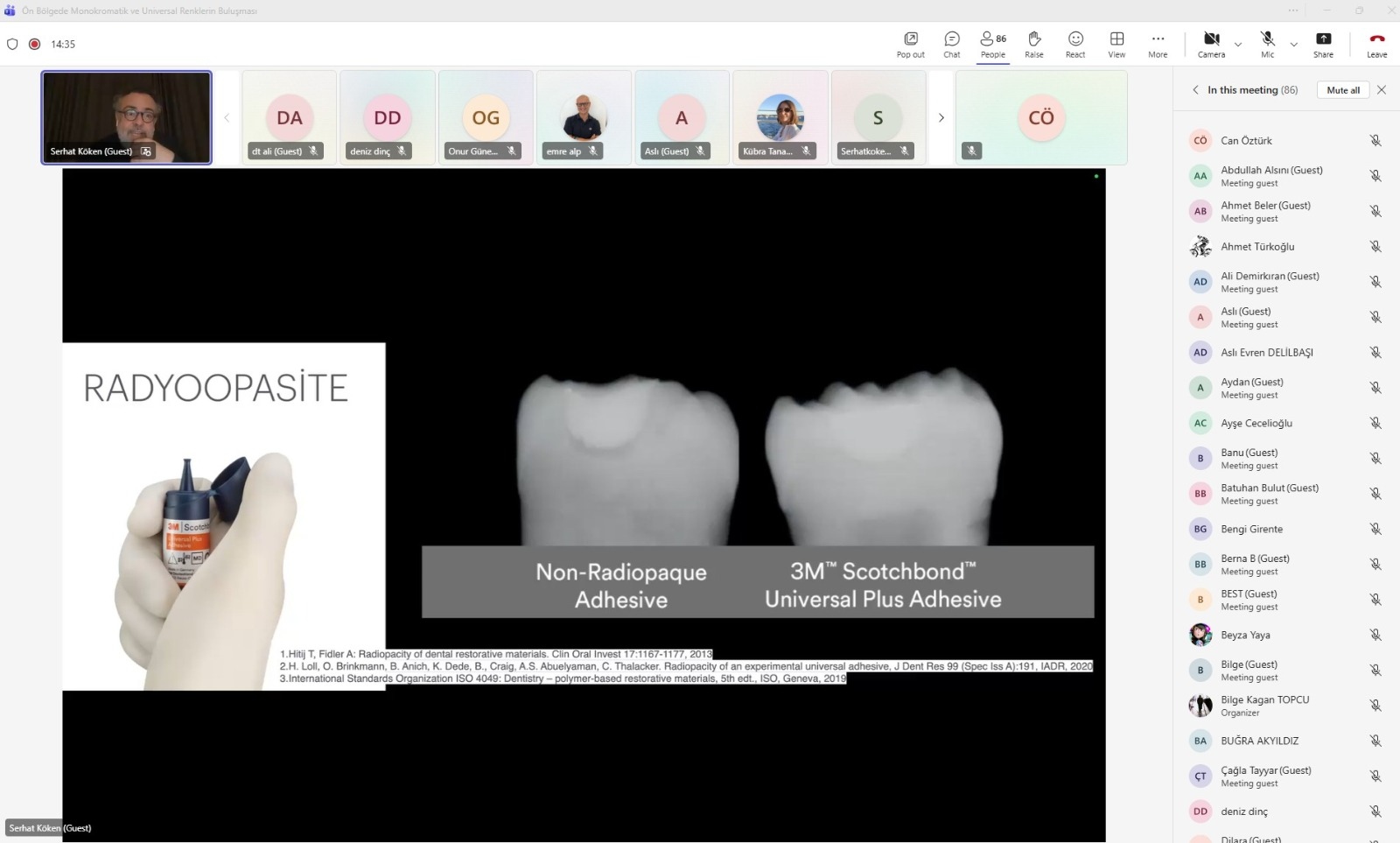Open the React emoji menu
Image resolution: width=1400 pixels, height=843 pixels.
point(1075,44)
